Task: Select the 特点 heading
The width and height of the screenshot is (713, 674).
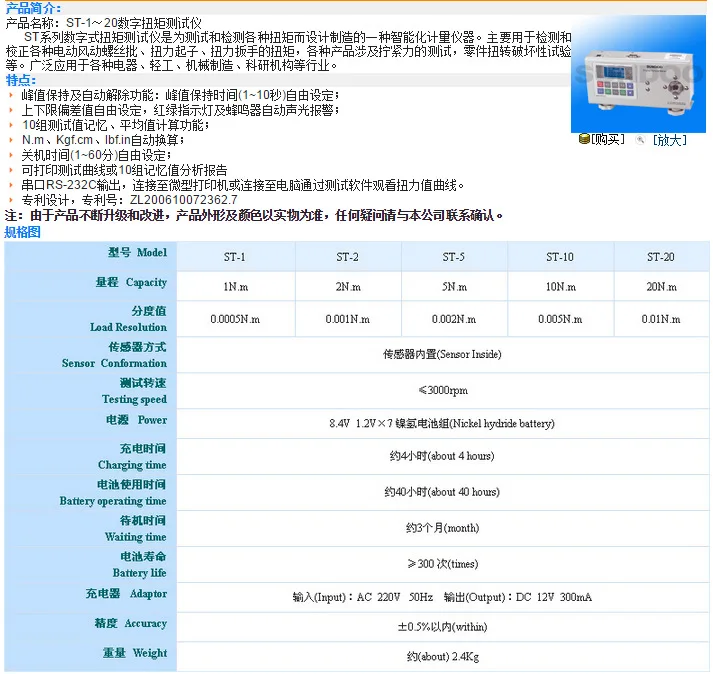Action: point(20,80)
